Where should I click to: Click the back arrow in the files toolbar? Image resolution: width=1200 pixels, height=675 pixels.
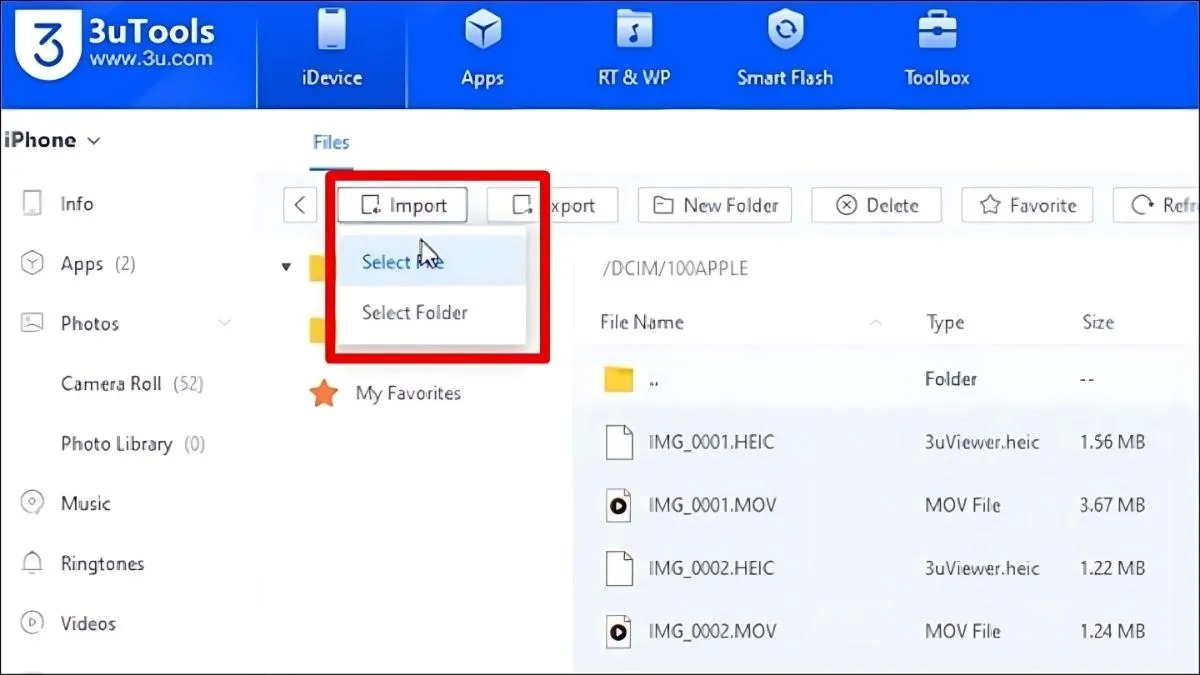[300, 205]
